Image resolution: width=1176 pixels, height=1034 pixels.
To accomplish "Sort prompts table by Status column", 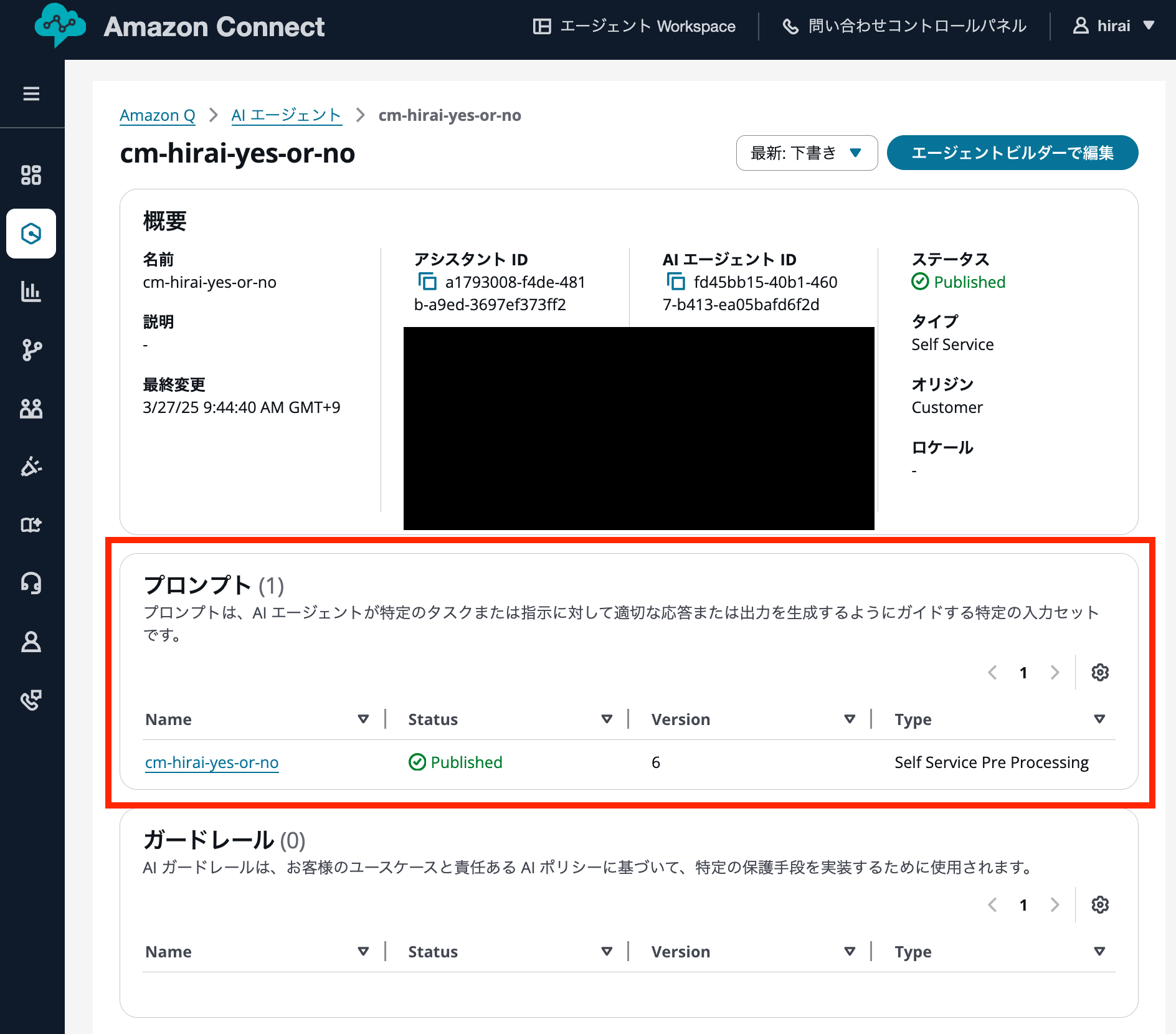I will click(607, 719).
